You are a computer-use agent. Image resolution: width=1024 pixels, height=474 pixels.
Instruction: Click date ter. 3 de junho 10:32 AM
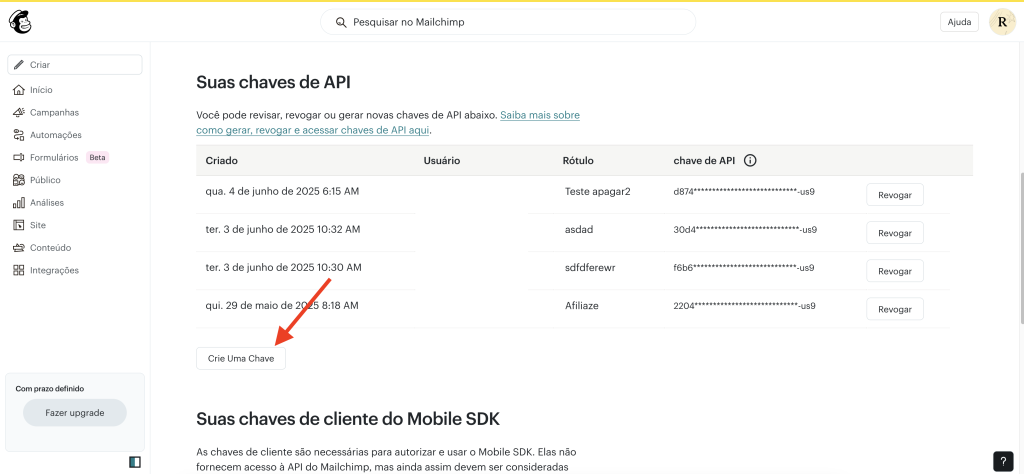(x=283, y=230)
